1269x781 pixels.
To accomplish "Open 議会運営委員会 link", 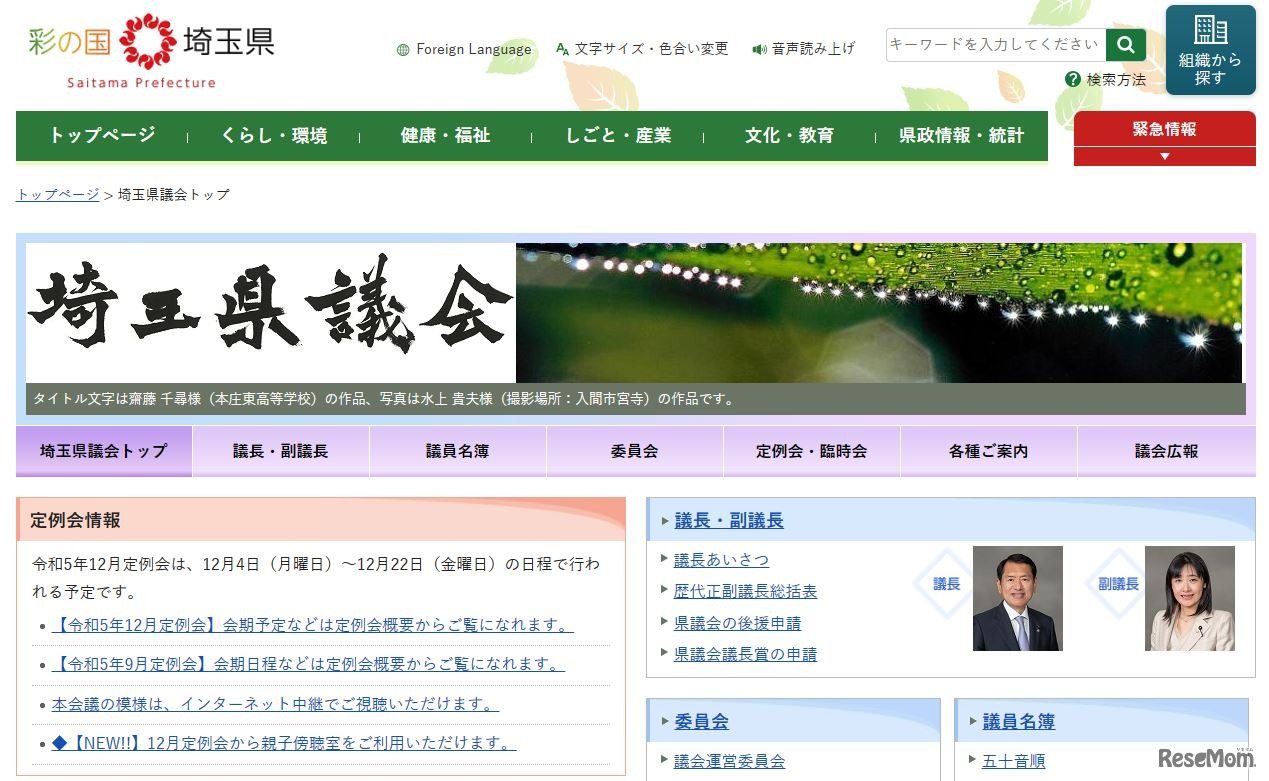I will point(729,761).
